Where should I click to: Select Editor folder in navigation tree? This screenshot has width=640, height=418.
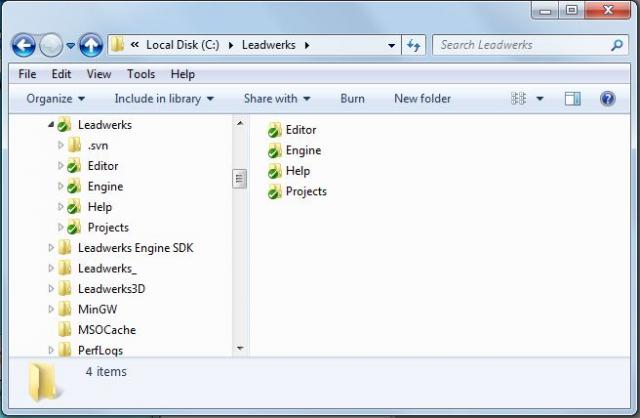point(103,166)
